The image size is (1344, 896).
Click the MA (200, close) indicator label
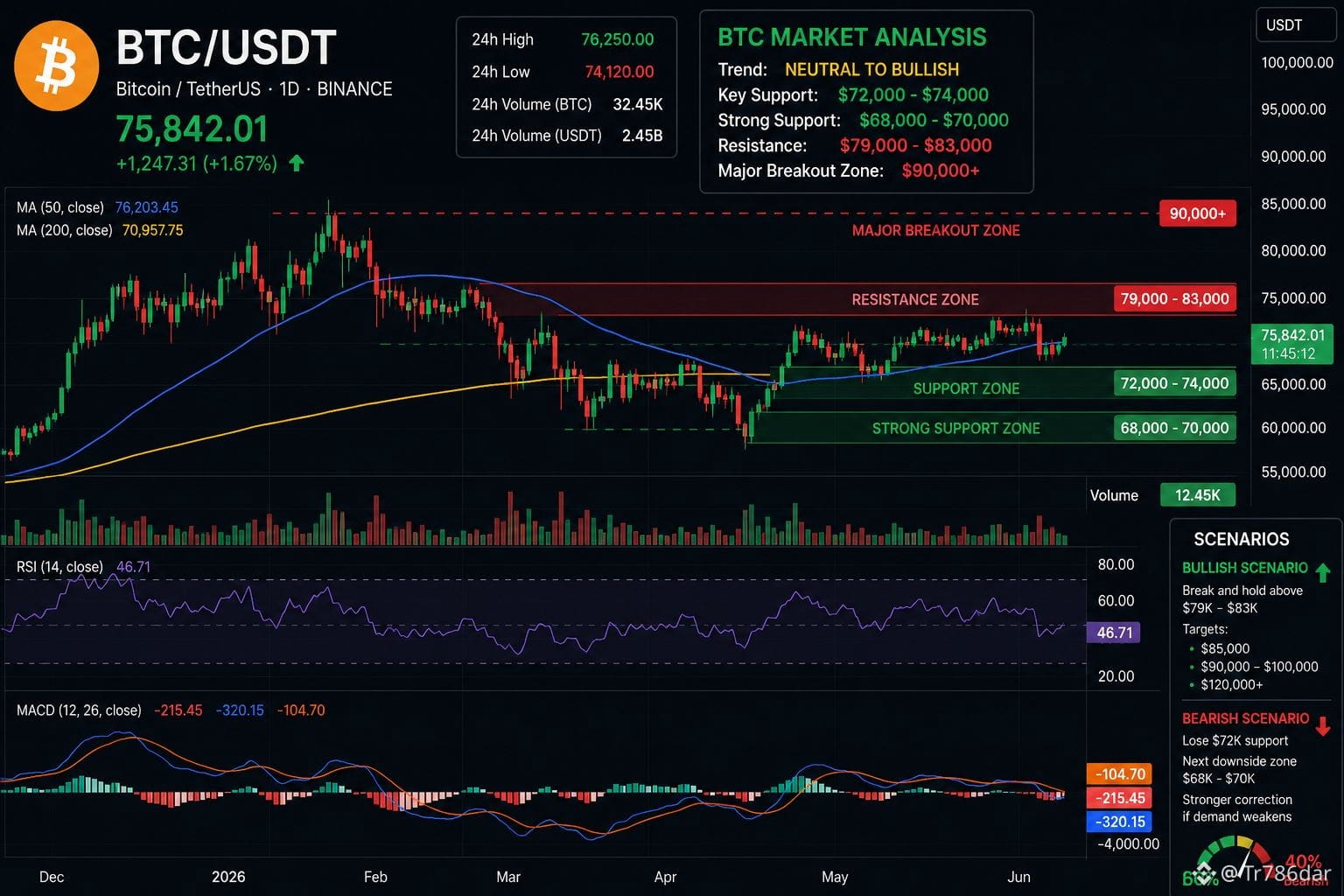pos(65,230)
